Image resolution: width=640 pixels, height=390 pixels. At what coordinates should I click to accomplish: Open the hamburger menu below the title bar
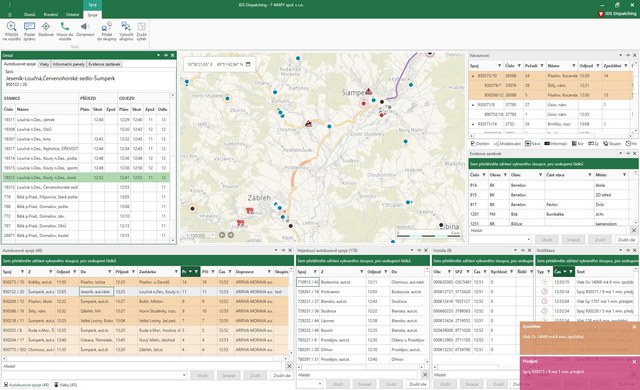coord(9,15)
